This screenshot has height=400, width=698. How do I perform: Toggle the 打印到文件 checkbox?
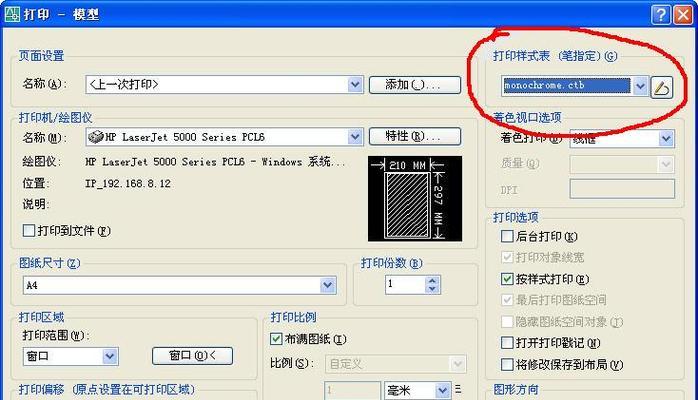pyautogui.click(x=29, y=230)
